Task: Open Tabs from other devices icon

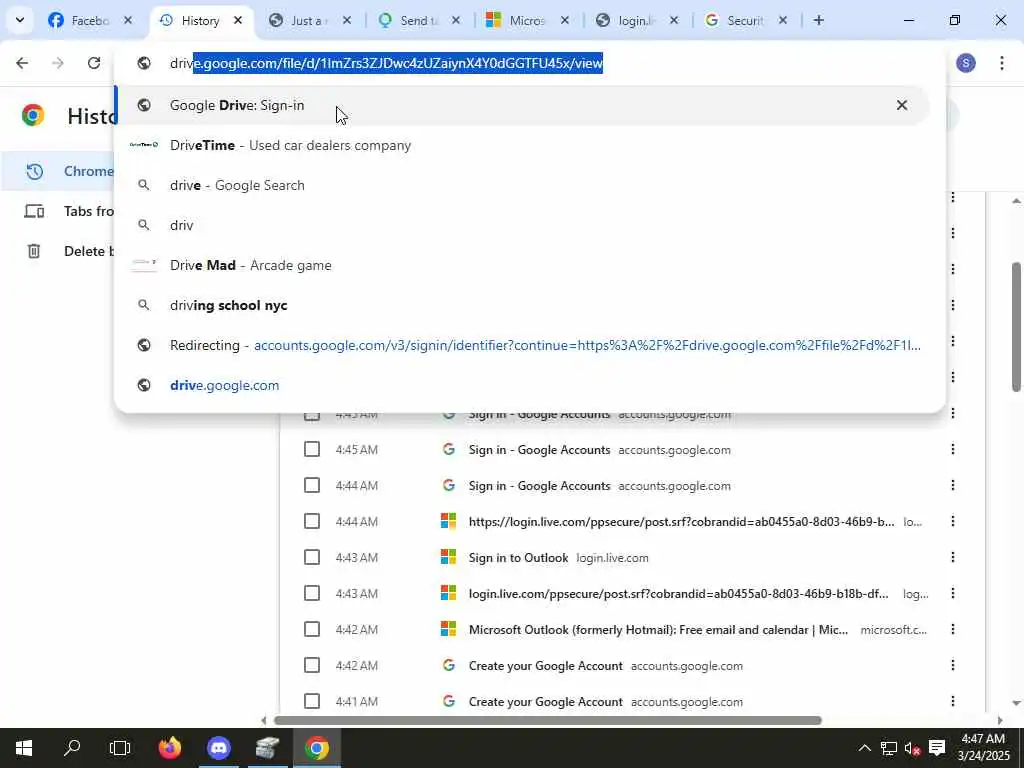Action: coord(34,211)
